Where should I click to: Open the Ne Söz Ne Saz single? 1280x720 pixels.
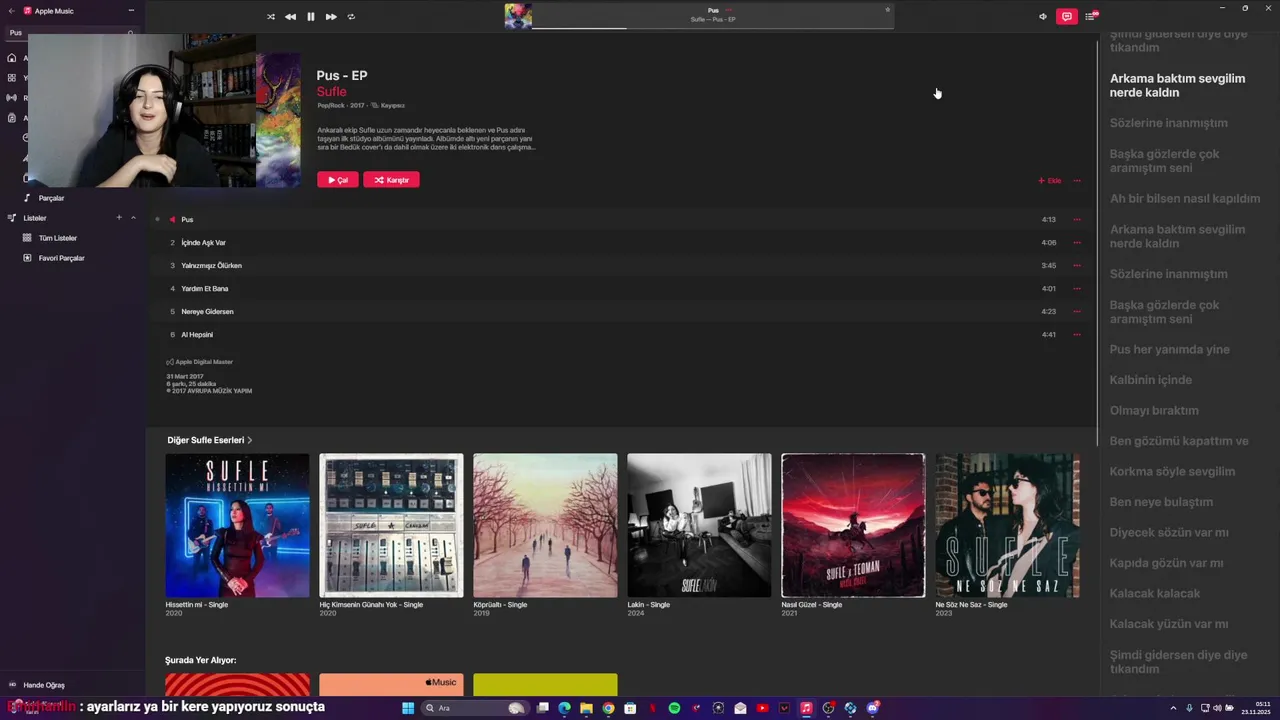tap(1007, 526)
